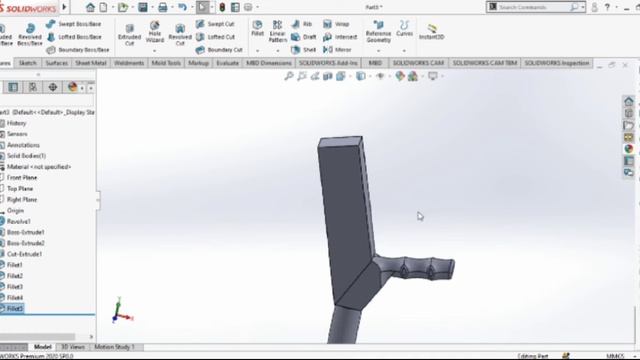640x360 pixels.
Task: Open the DisplayManager color ball tab
Action: (72, 87)
